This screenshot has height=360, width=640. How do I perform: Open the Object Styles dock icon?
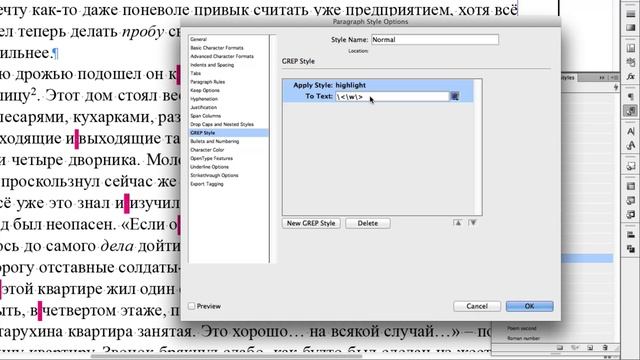coord(631,166)
